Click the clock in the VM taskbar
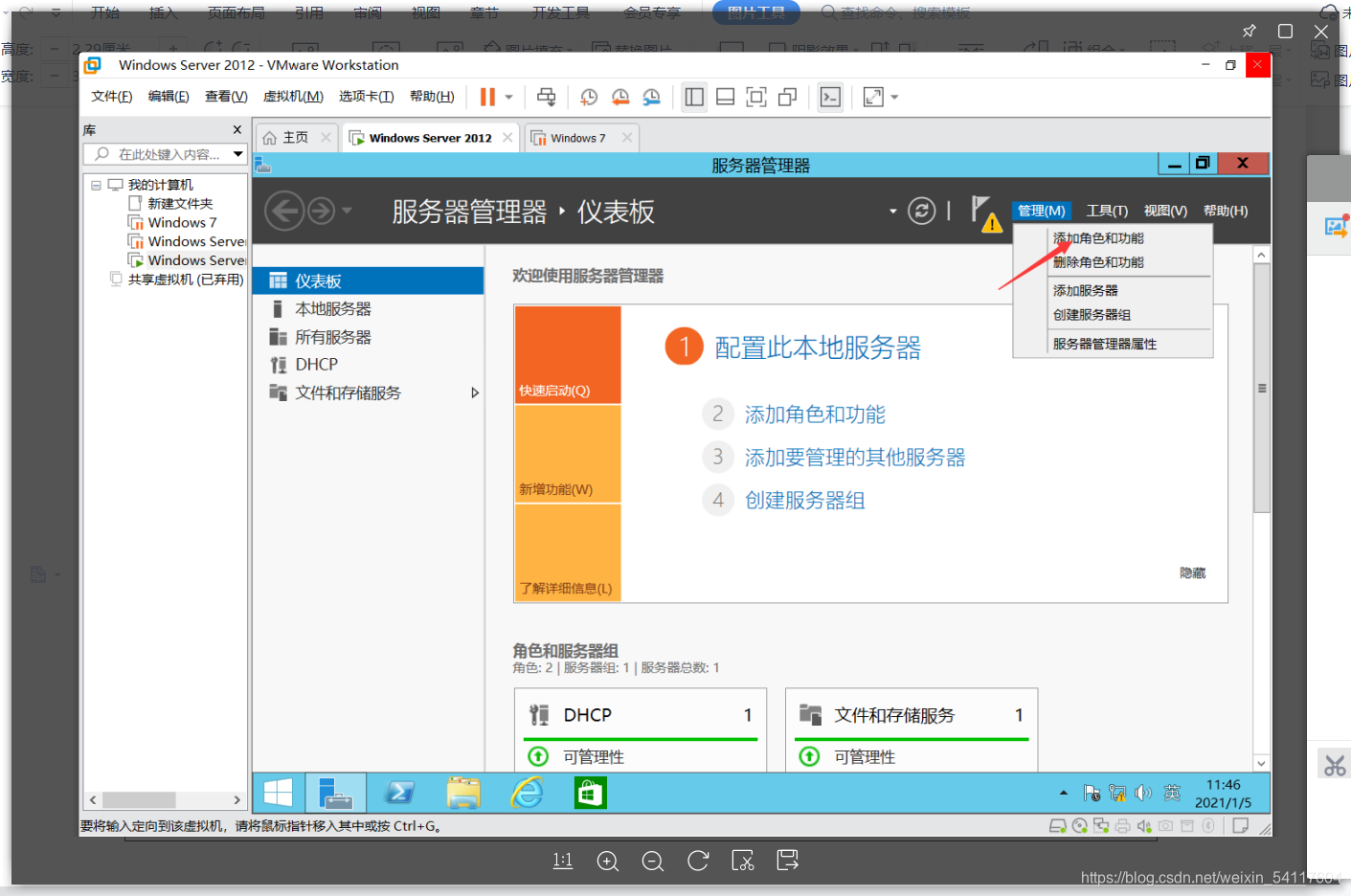This screenshot has width=1351, height=896. 1224,794
